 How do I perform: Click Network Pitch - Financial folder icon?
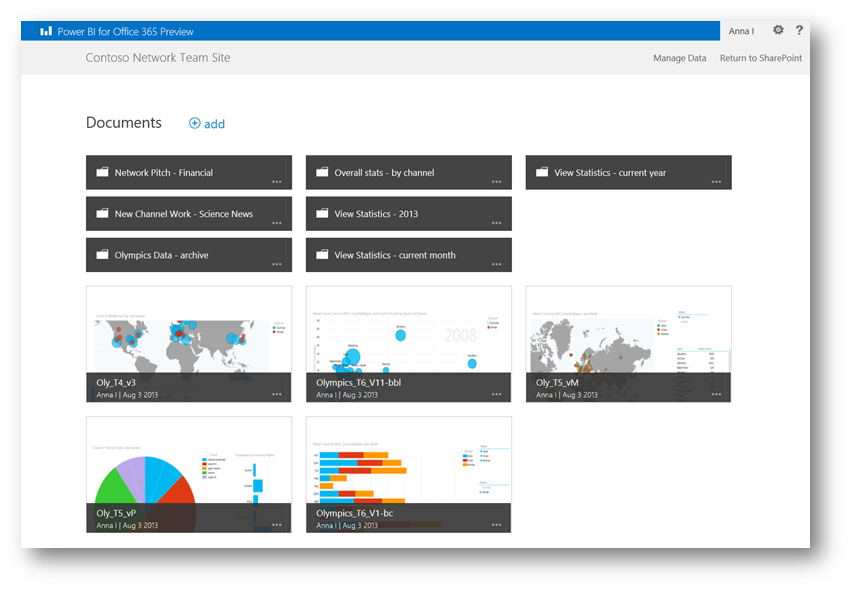click(x=102, y=172)
